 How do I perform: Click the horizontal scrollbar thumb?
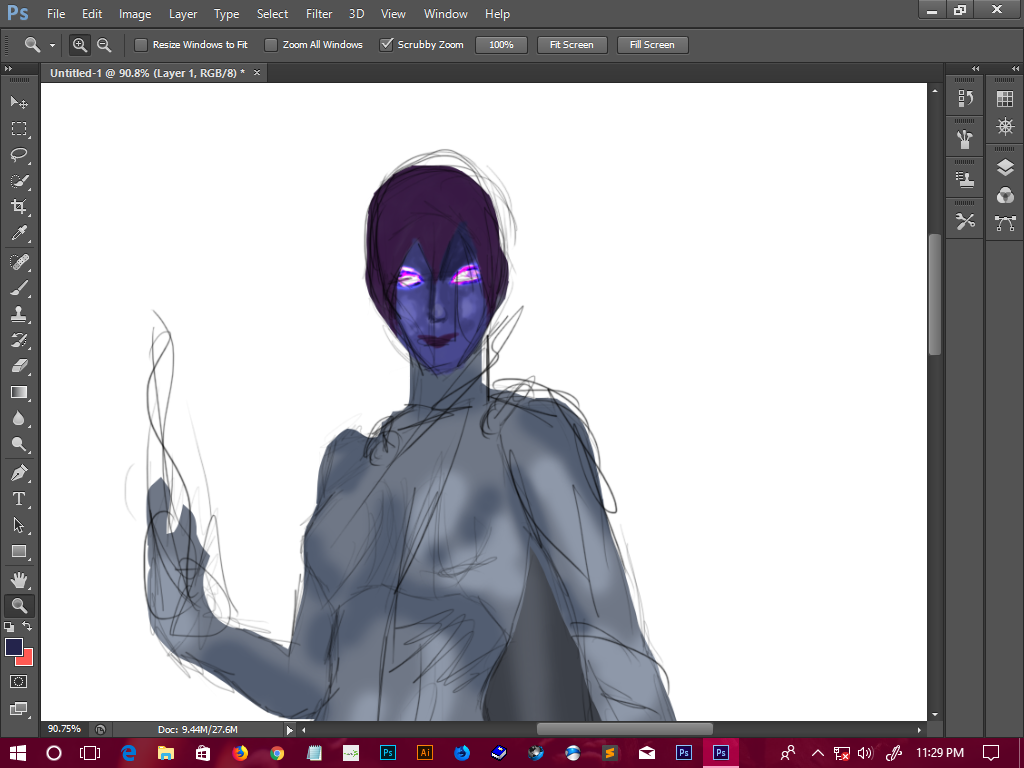(624, 729)
